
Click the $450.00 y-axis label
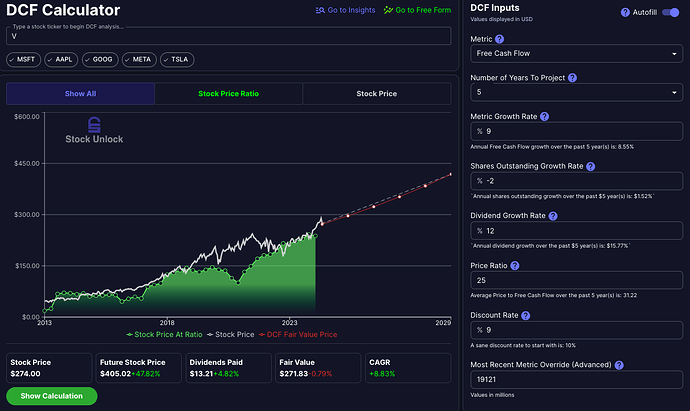(27, 164)
